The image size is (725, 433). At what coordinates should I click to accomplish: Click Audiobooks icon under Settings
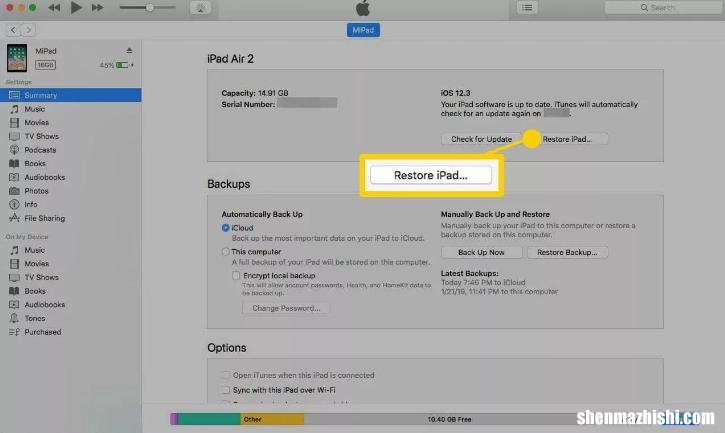tap(14, 177)
